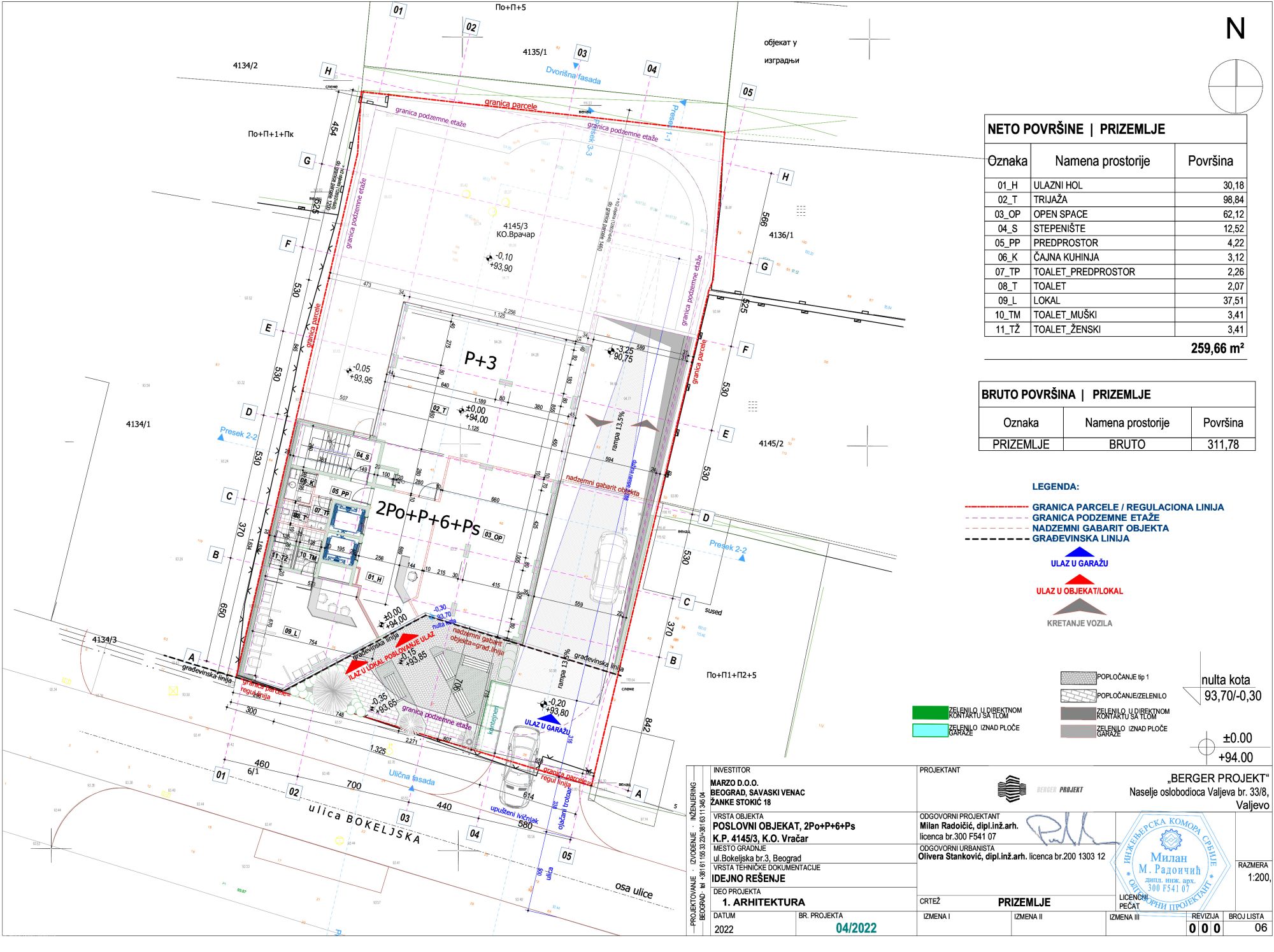Screen dimensions: 1274x952
Task: Click the blue engineering chamber license stamp
Action: pos(1169,863)
